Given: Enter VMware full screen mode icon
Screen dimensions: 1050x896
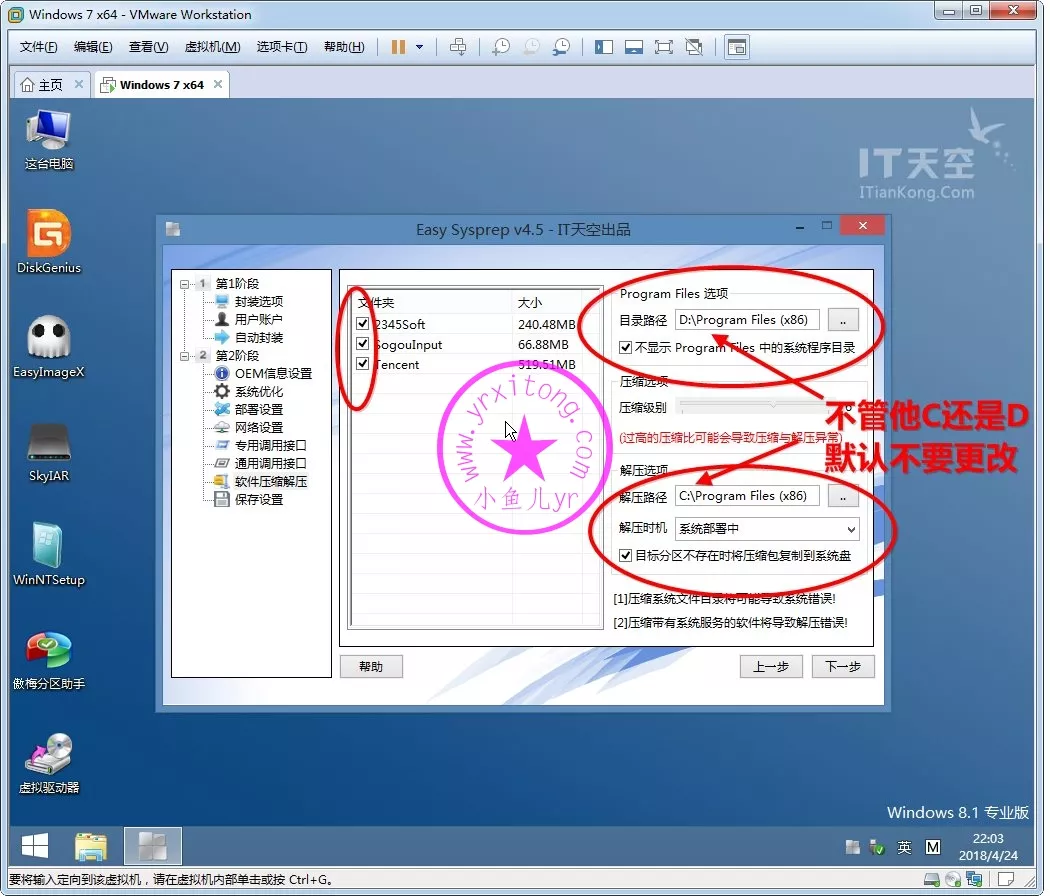Looking at the screenshot, I should coord(663,47).
